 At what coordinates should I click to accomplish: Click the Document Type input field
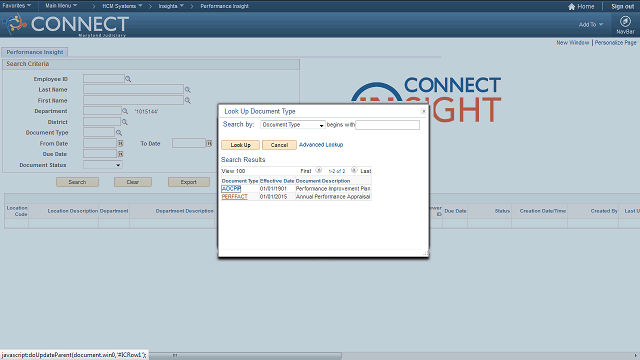(99, 132)
